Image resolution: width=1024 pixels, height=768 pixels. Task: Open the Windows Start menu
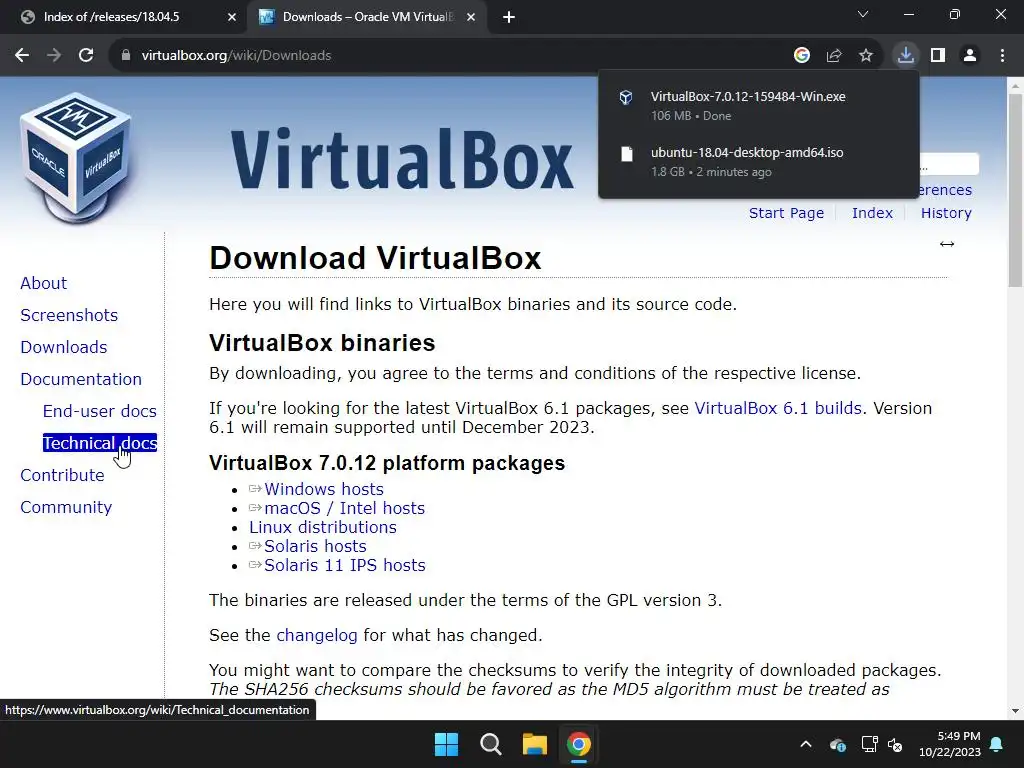(447, 744)
